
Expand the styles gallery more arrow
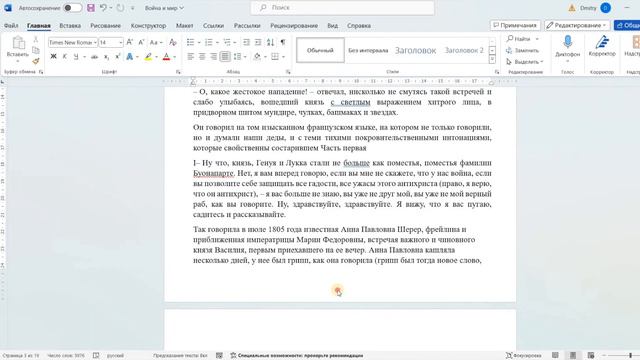[x=493, y=60]
